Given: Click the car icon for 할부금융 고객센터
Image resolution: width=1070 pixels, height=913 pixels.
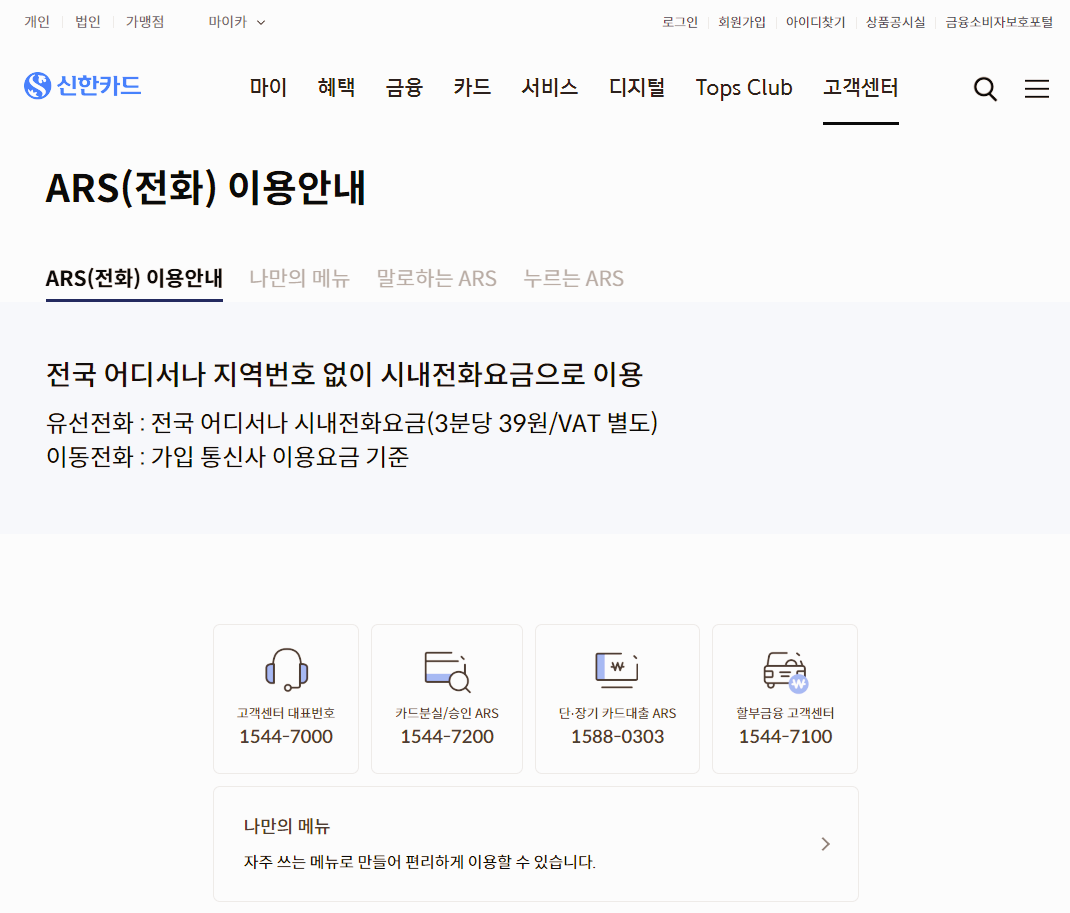Looking at the screenshot, I should (x=785, y=671).
